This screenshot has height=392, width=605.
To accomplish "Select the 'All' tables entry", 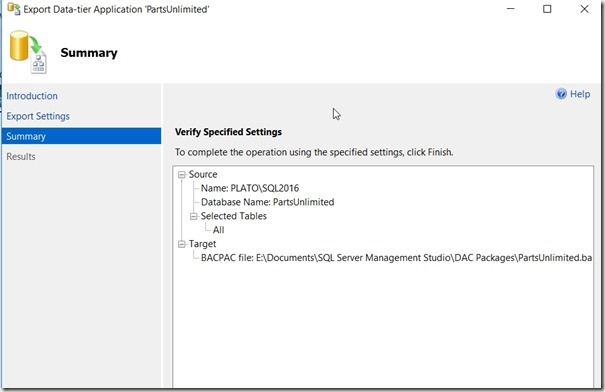I will click(x=218, y=230).
